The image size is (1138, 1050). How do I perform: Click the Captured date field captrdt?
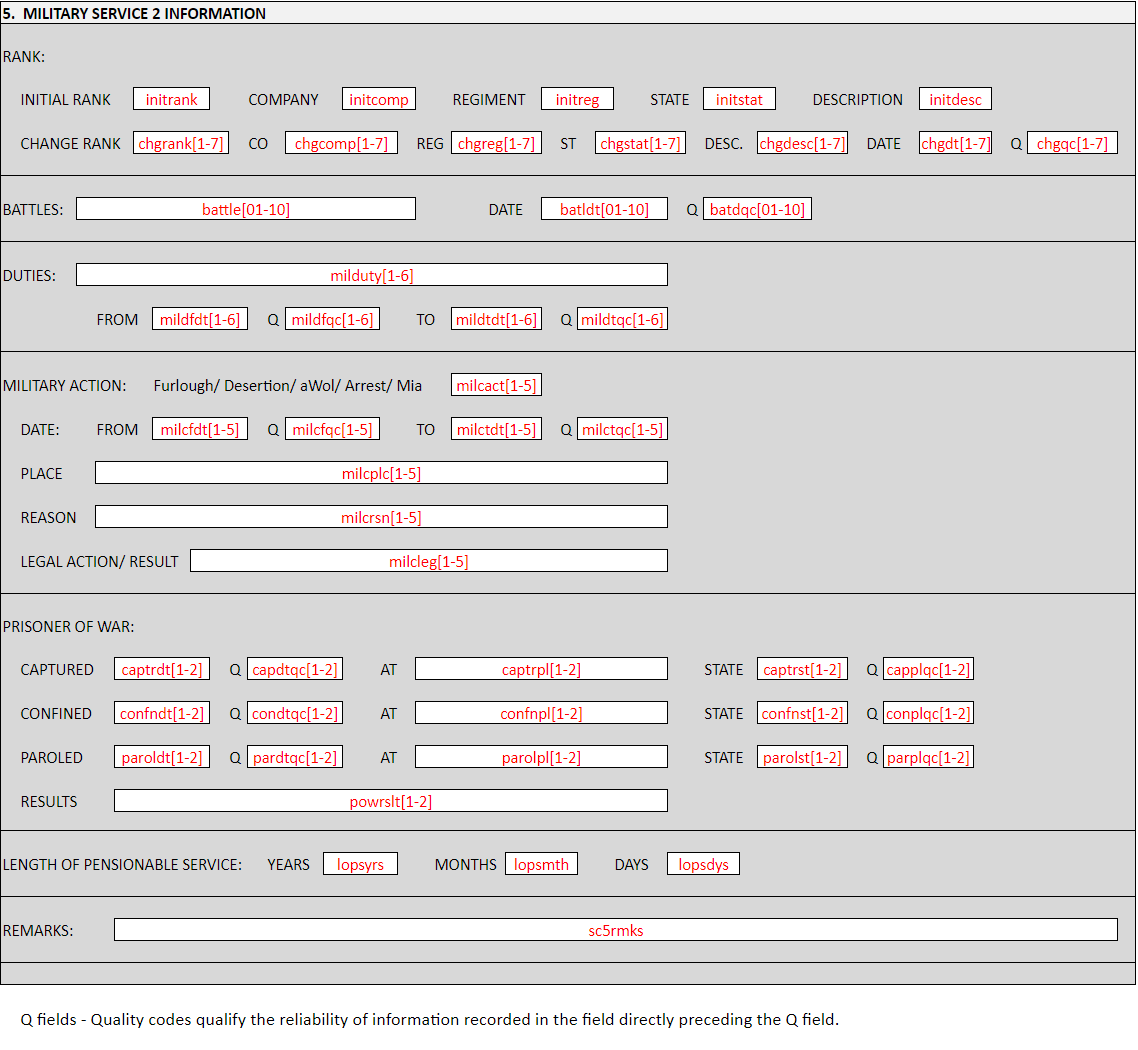[162, 669]
